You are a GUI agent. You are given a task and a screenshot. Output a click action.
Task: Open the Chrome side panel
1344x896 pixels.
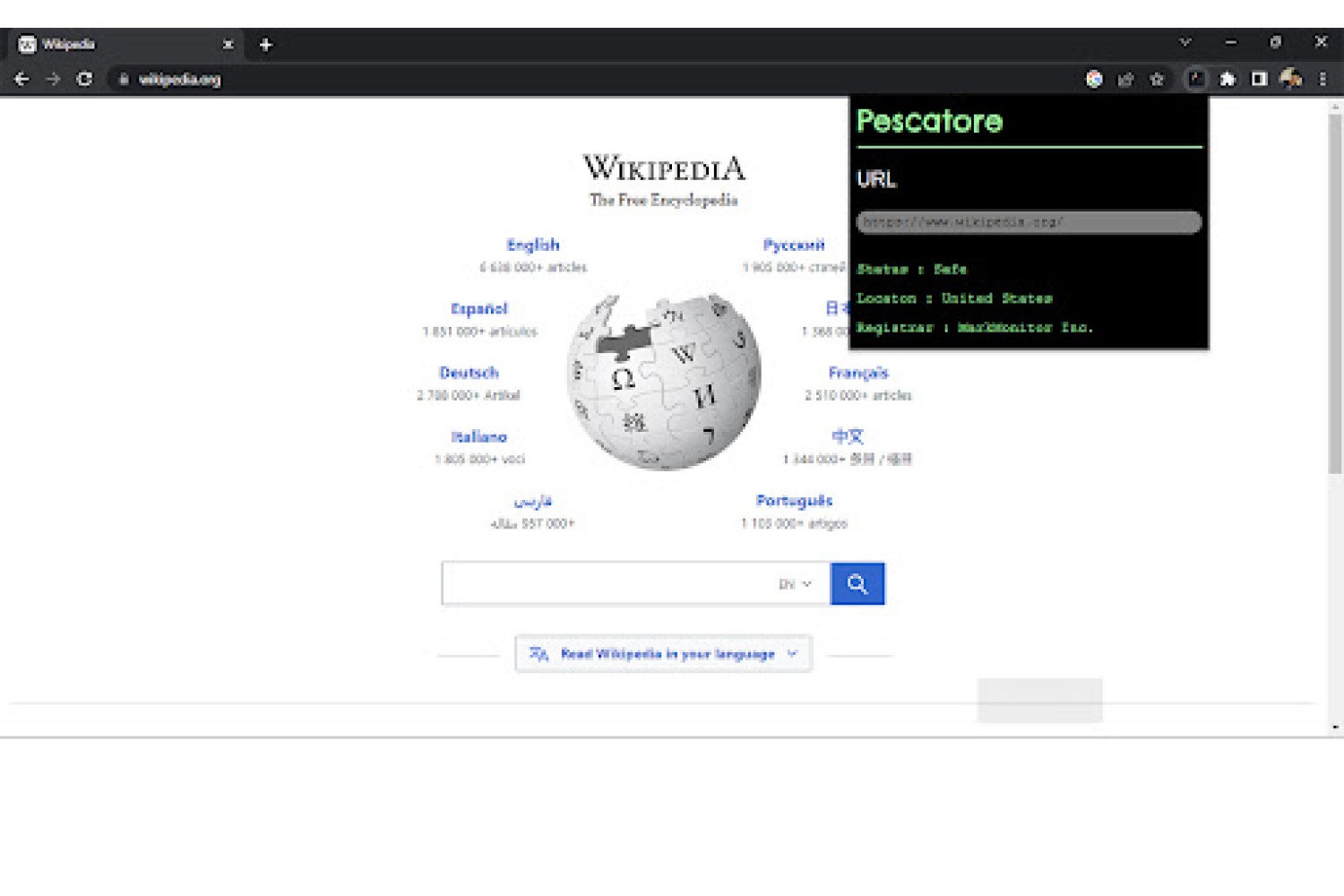coord(1259,80)
